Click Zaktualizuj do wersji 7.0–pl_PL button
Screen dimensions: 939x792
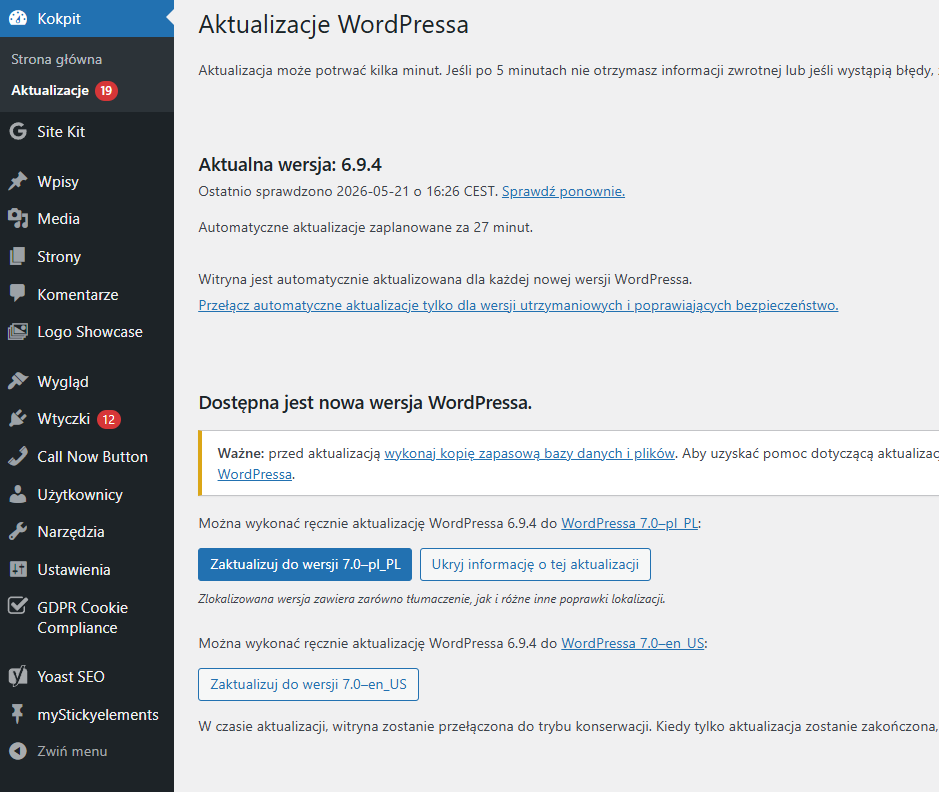pos(305,565)
